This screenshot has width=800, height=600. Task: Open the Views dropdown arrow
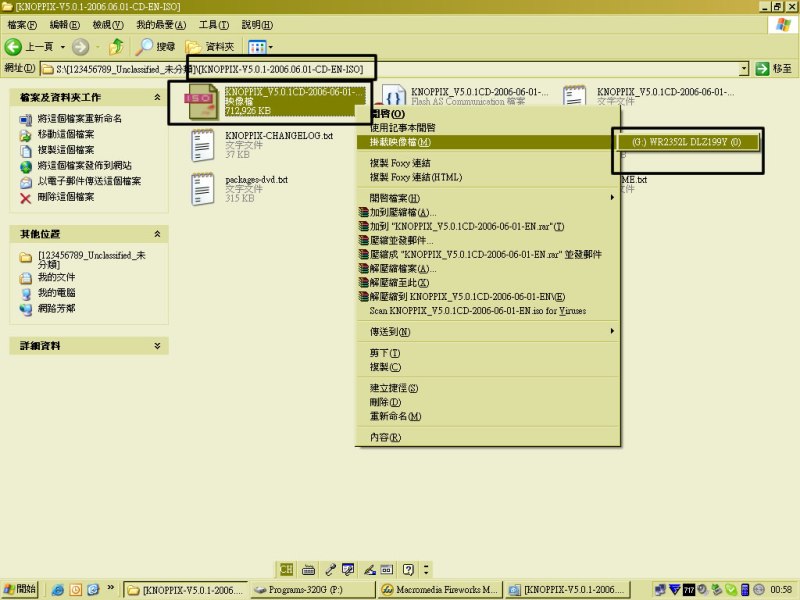(270, 47)
